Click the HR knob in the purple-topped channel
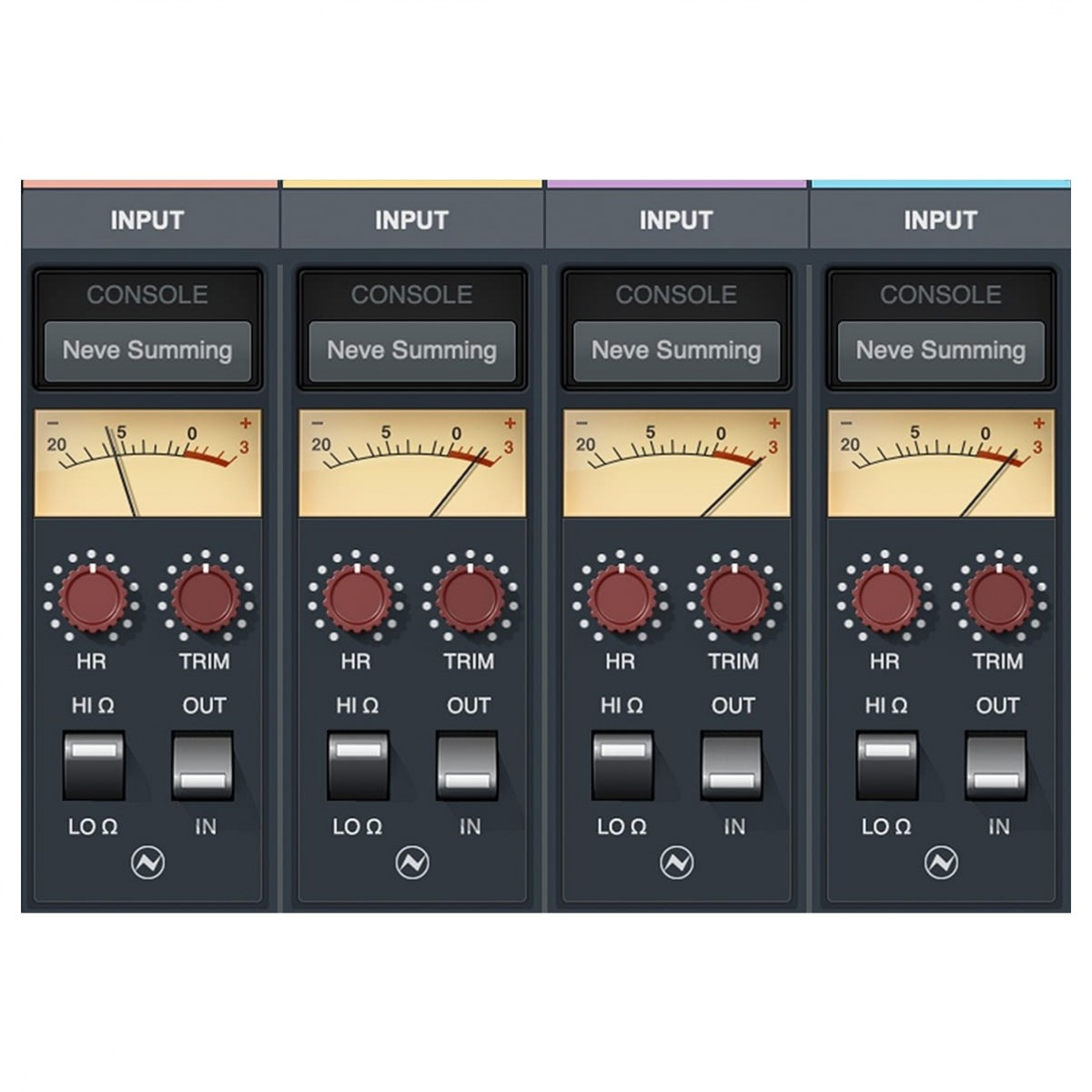 [x=621, y=597]
